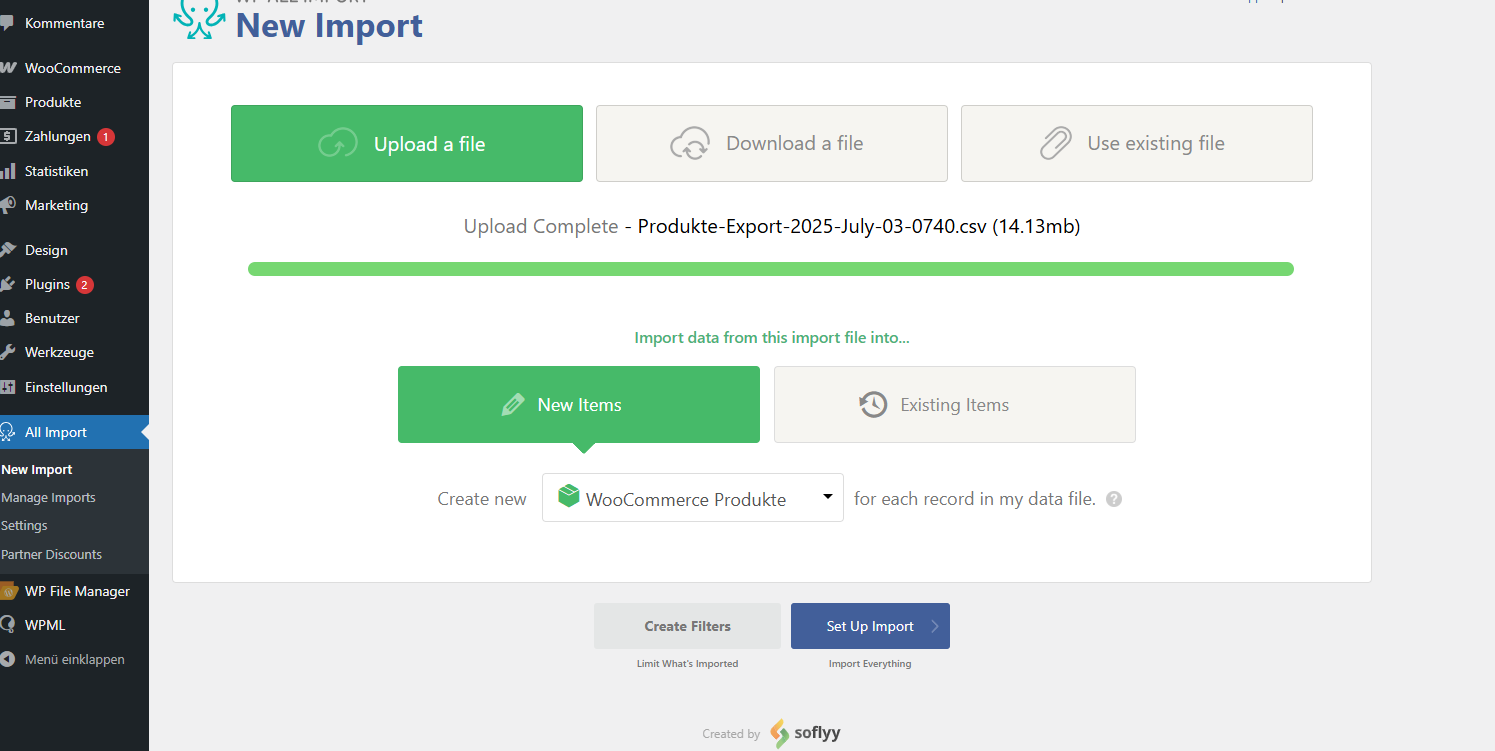Viewport: 1495px width, 751px height.
Task: Go to Partner Discounts submenu link
Action: click(51, 554)
